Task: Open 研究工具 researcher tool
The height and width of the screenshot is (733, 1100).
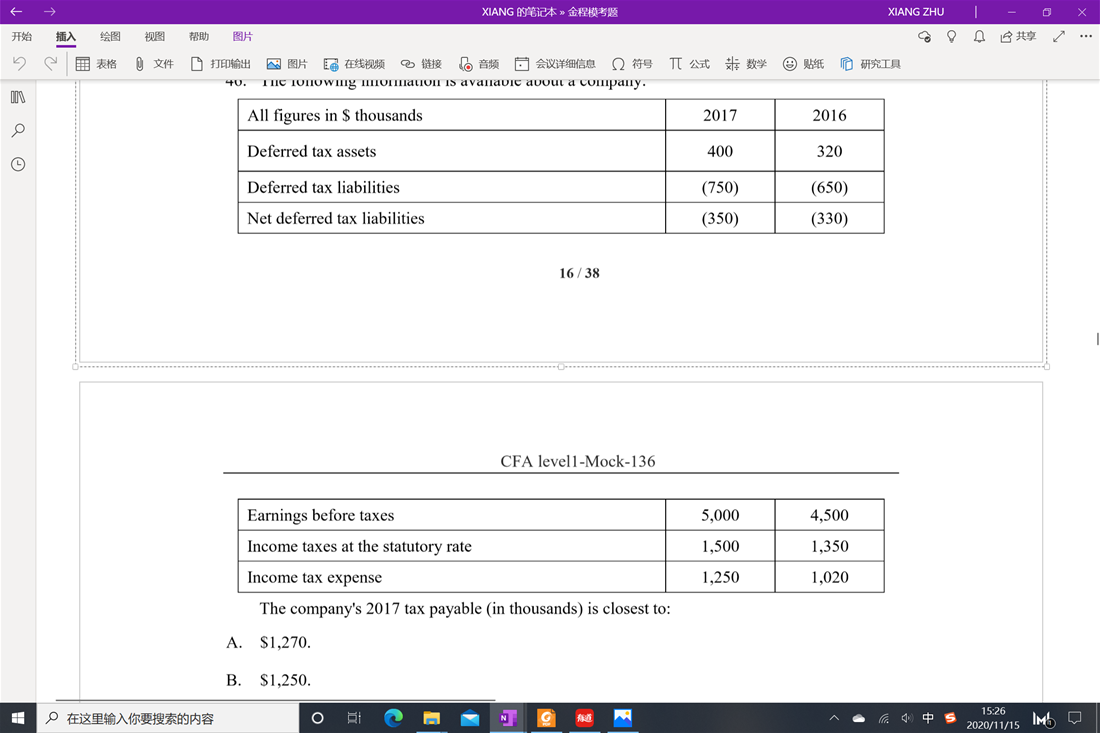Action: pos(870,64)
